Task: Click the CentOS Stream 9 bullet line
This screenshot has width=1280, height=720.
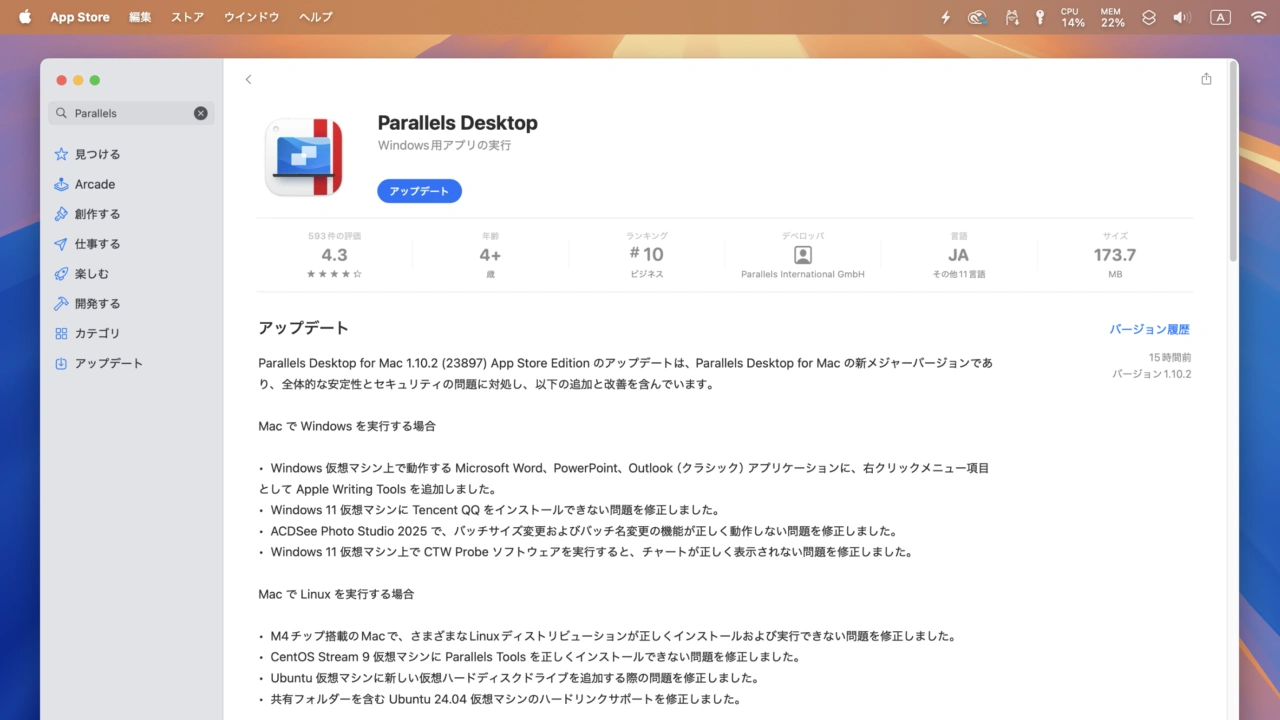Action: click(x=529, y=657)
